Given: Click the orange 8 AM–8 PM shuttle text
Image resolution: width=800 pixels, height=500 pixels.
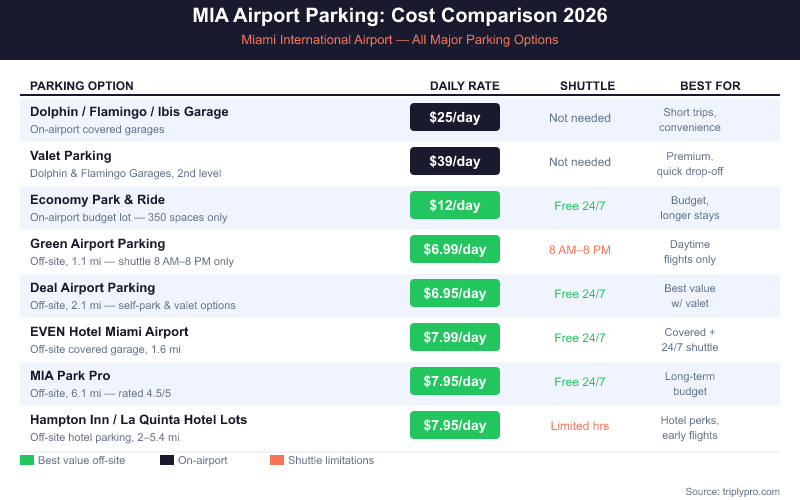Looking at the screenshot, I should point(580,250).
